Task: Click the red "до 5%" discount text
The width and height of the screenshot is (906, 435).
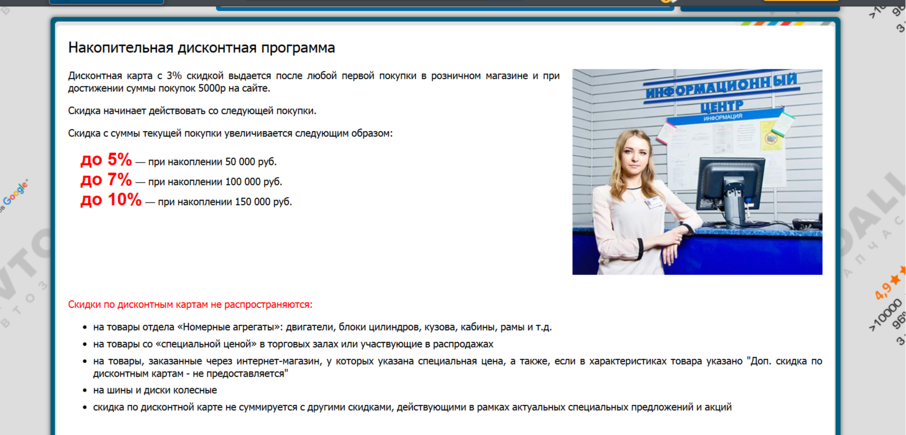Action: click(106, 159)
